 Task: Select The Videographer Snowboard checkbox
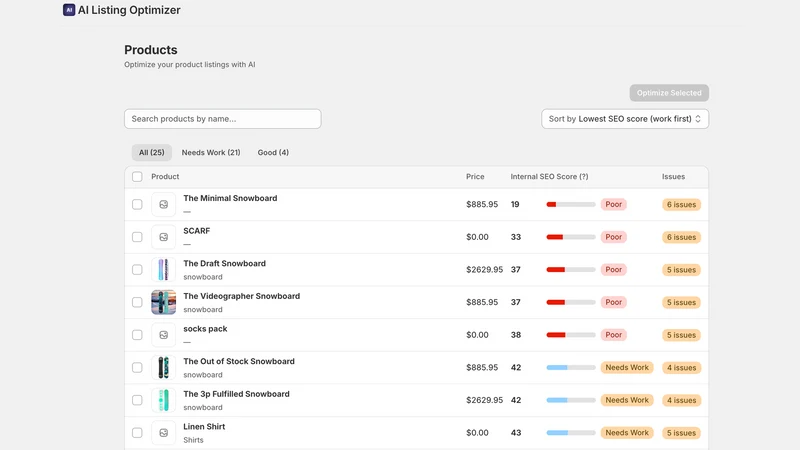coord(137,303)
